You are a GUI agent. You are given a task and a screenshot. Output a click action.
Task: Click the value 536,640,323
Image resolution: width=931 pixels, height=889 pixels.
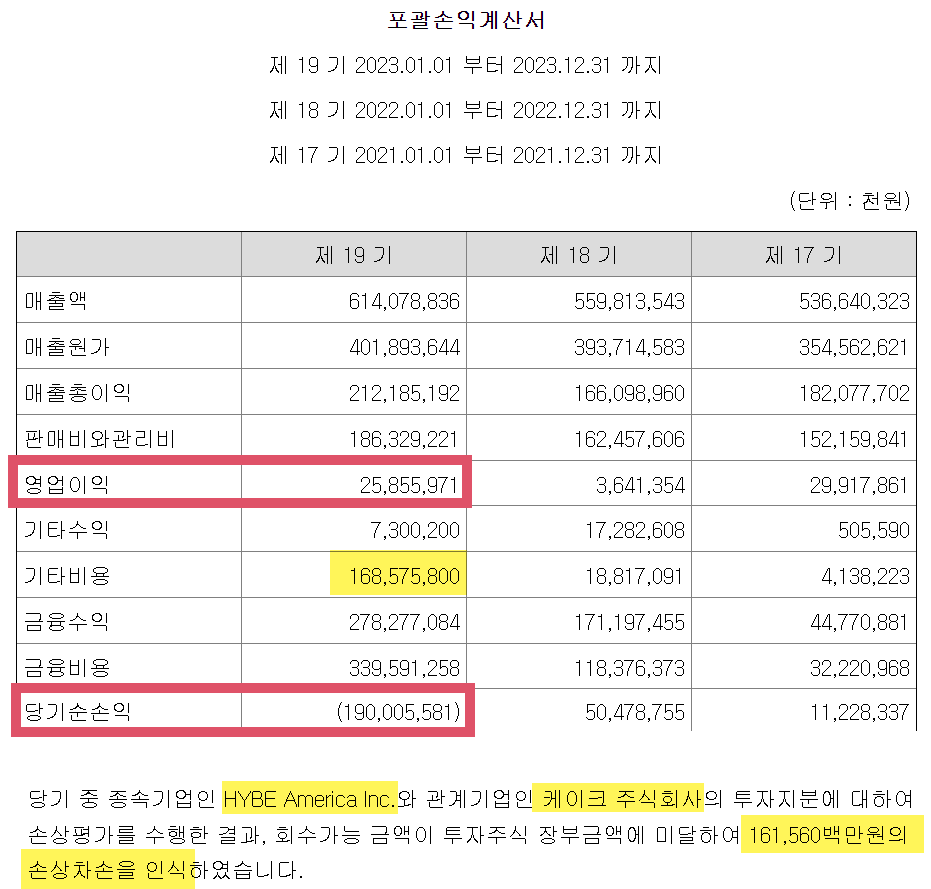tap(854, 302)
